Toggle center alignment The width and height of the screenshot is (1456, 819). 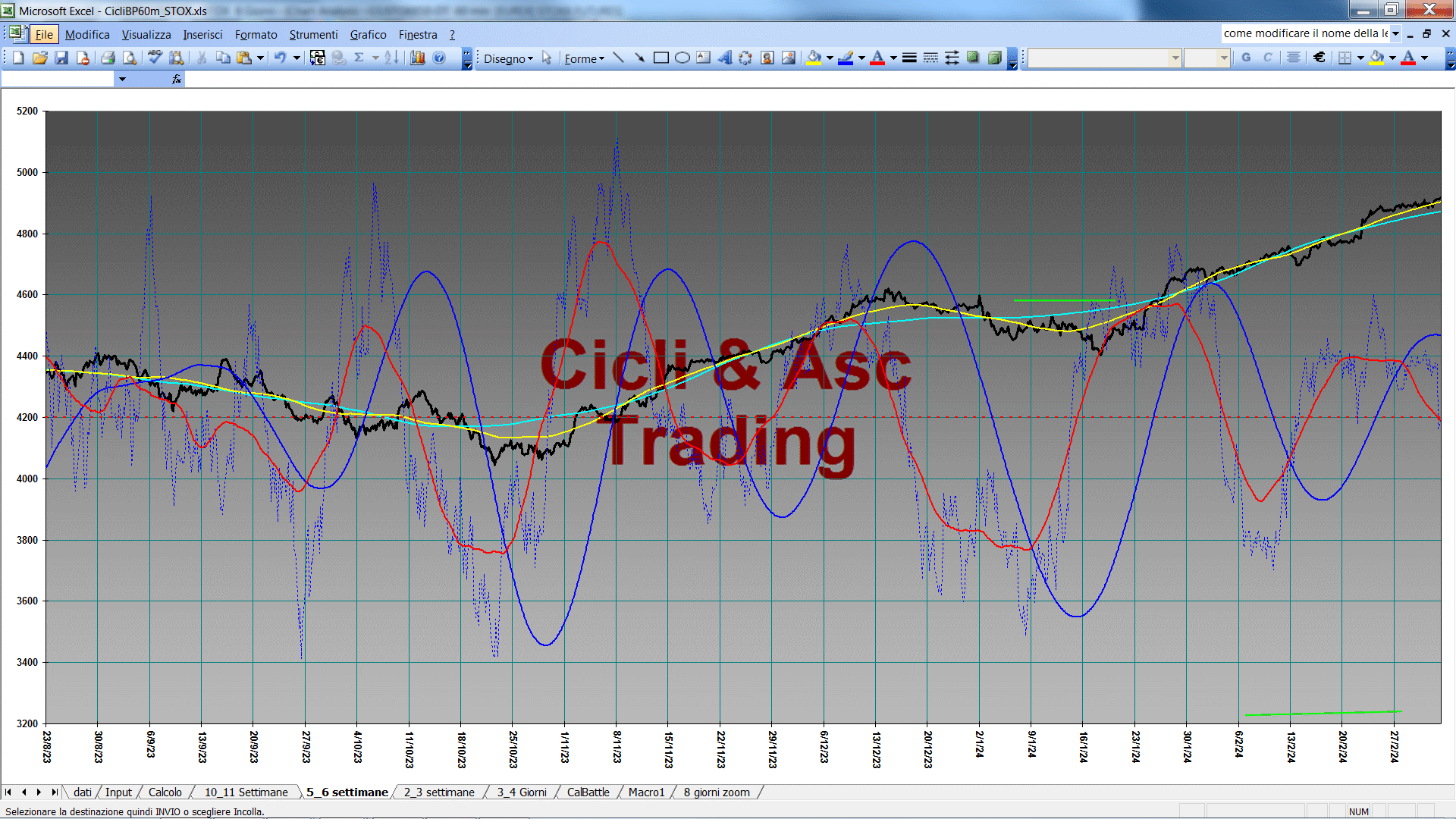(x=1294, y=58)
